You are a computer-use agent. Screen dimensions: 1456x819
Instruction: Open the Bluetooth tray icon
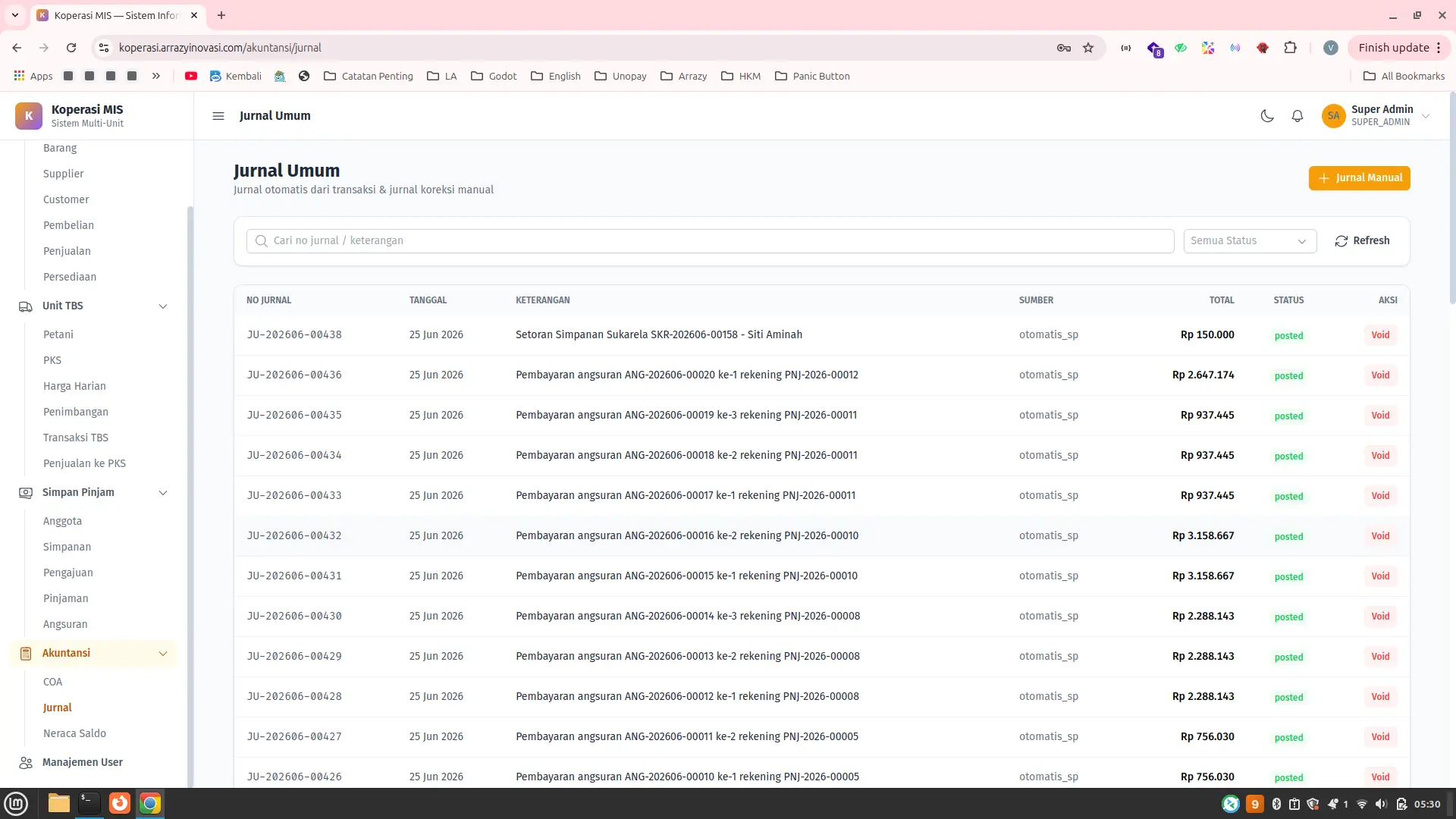pyautogui.click(x=1276, y=805)
